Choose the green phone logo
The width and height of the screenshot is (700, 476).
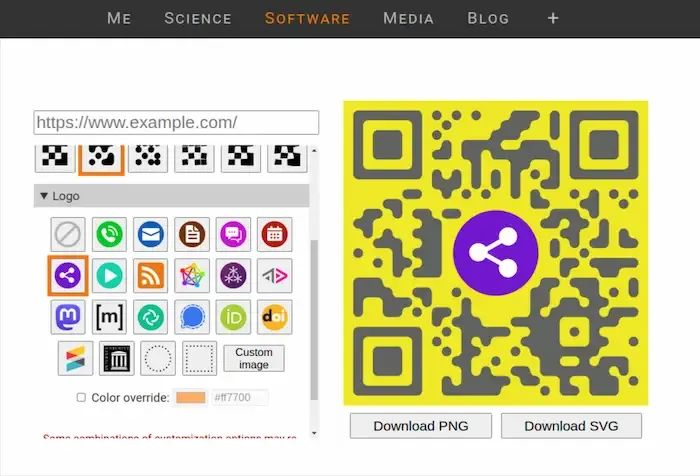pos(109,234)
